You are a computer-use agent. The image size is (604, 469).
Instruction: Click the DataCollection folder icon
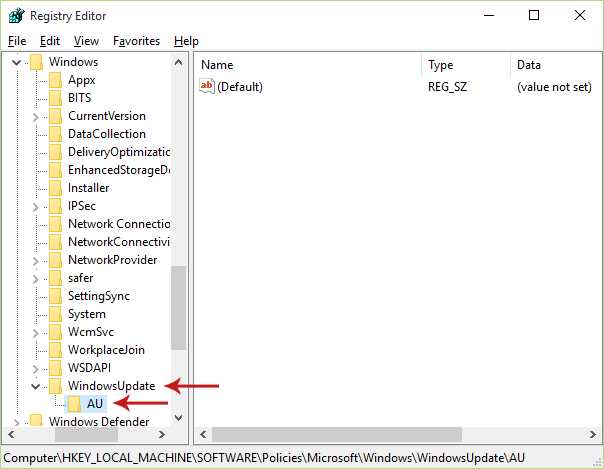(55, 134)
